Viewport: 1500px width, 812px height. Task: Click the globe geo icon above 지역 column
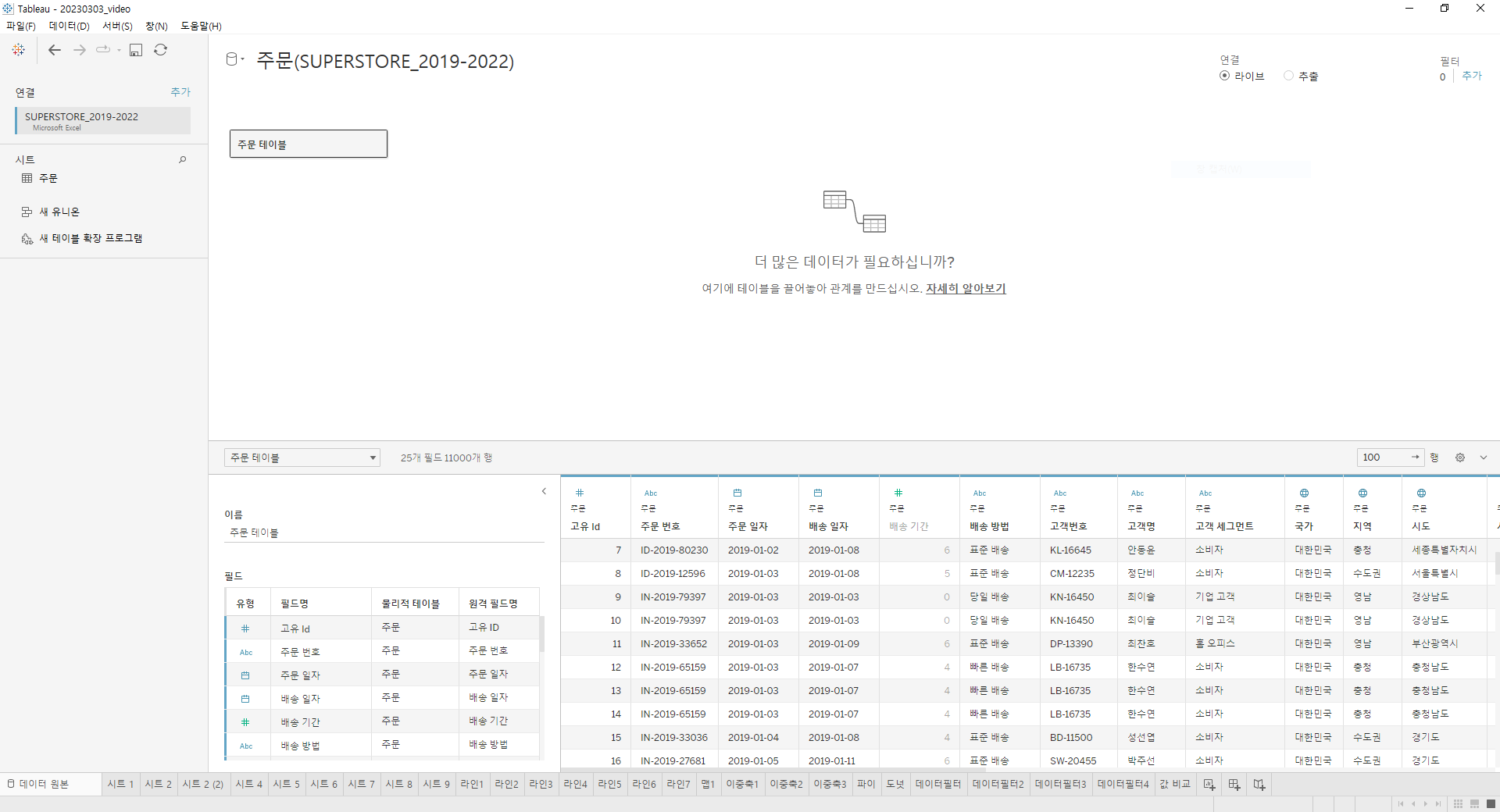tap(1362, 493)
